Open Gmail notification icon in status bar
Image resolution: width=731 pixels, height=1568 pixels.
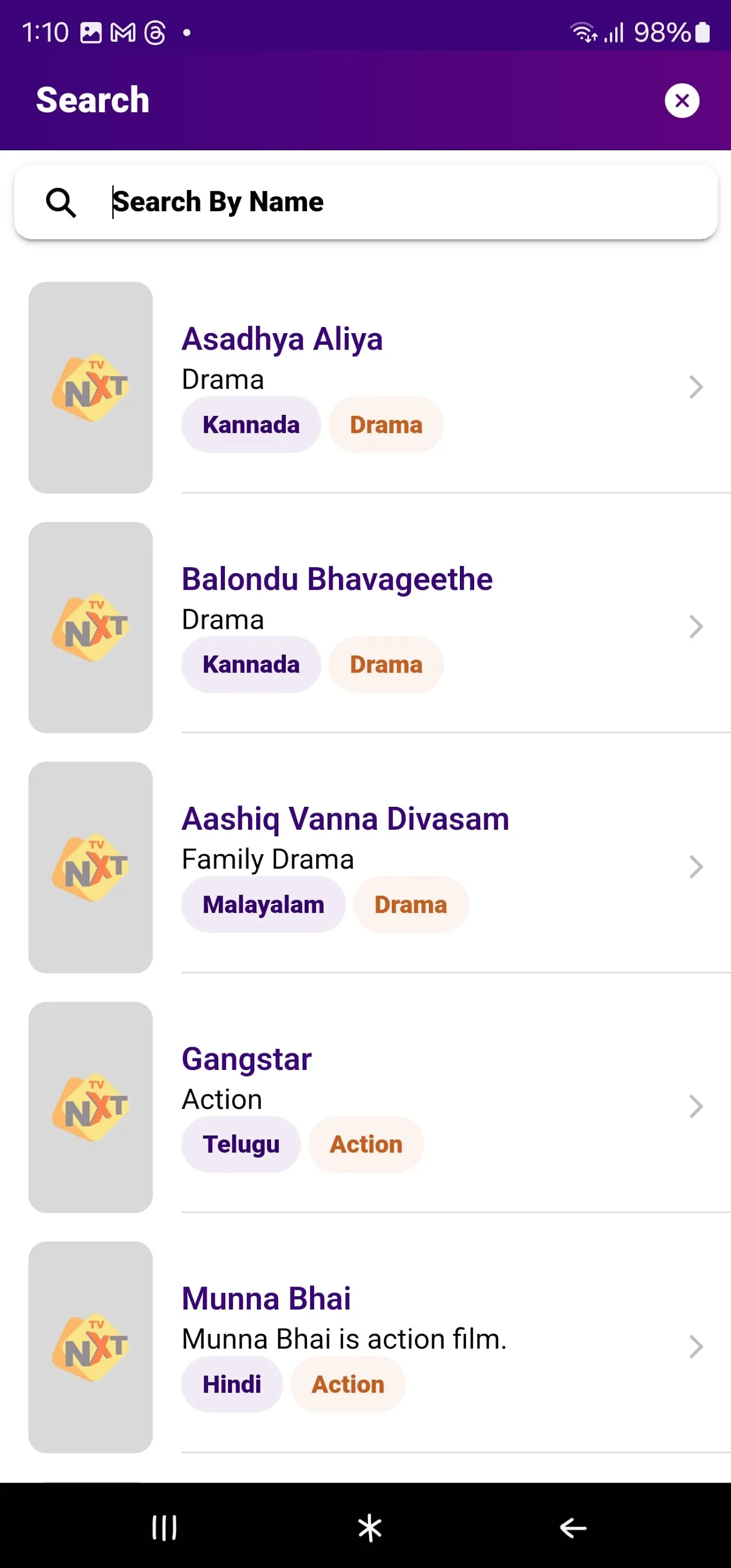coord(123,32)
